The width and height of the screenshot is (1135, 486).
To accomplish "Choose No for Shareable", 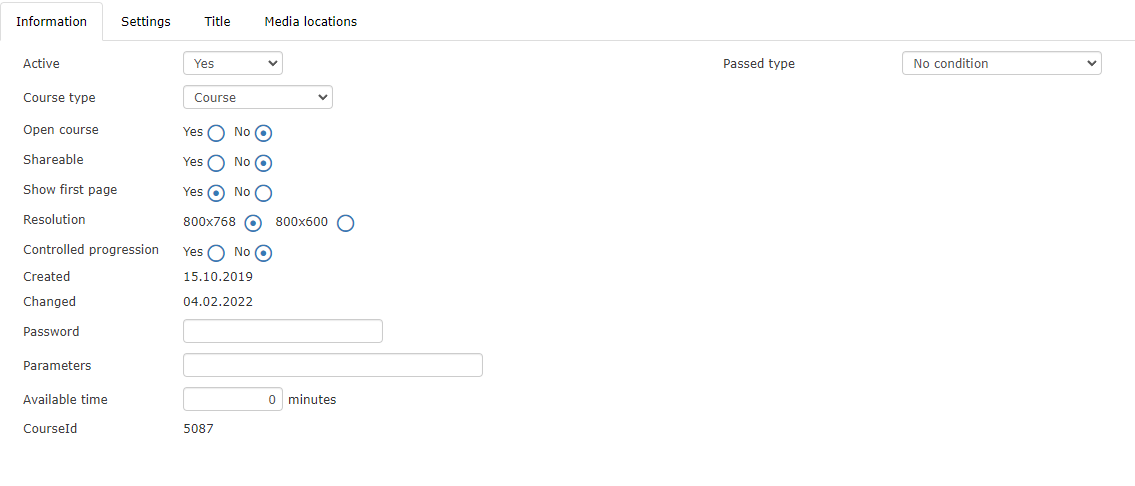I will pyautogui.click(x=264, y=163).
